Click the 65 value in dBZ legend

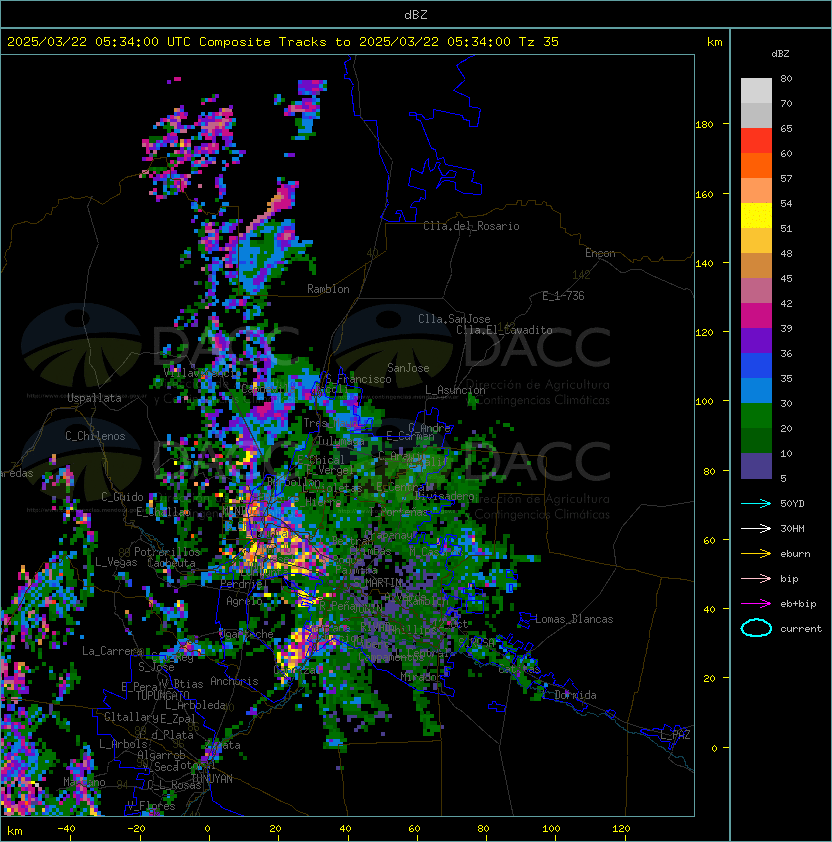786,128
